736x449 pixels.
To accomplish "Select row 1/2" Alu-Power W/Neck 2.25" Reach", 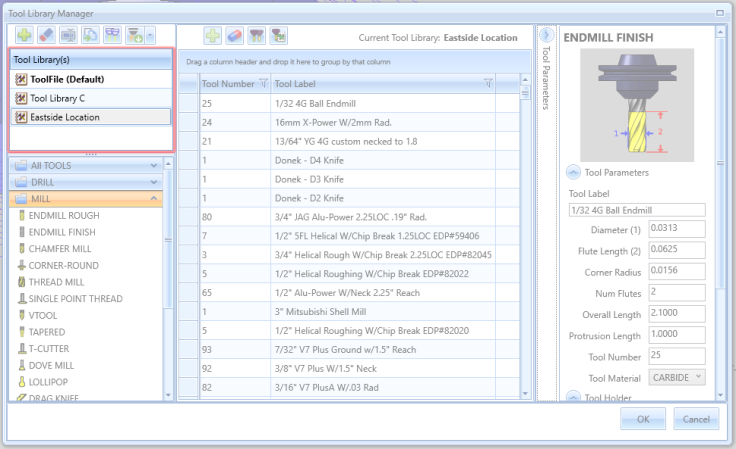I will 350,293.
